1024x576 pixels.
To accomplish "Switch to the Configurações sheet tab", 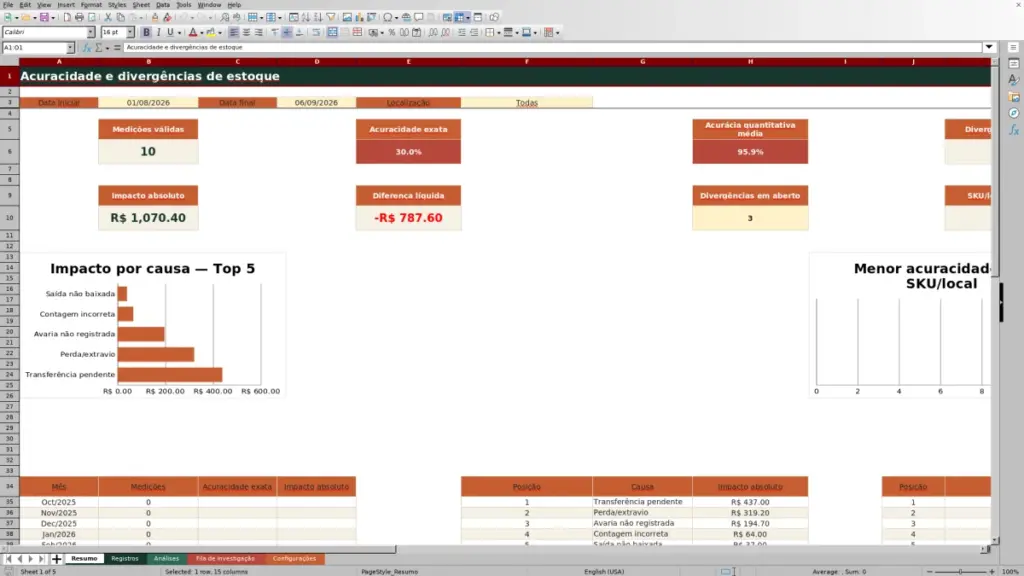I will pyautogui.click(x=295, y=559).
